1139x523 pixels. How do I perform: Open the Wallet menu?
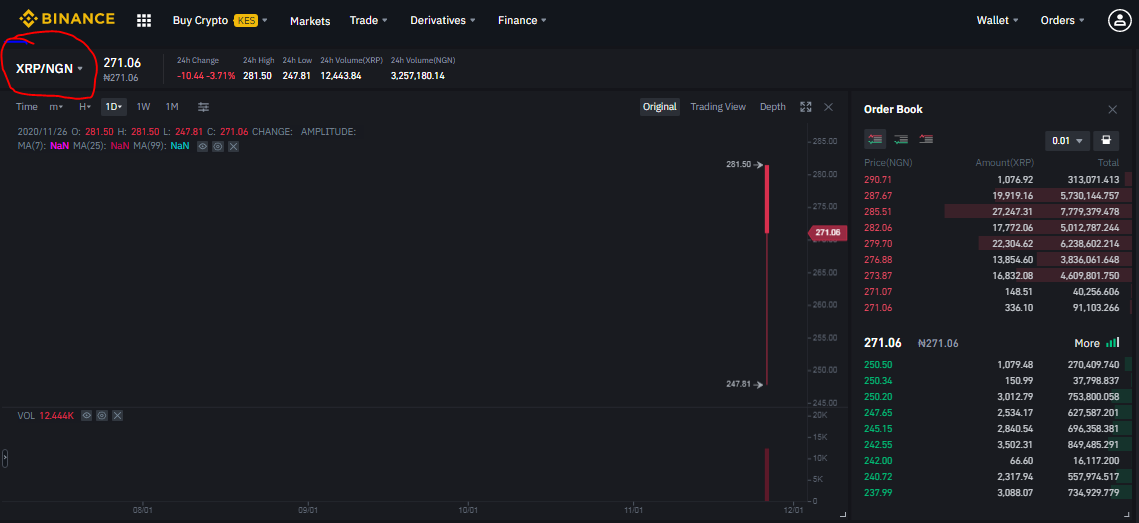997,20
